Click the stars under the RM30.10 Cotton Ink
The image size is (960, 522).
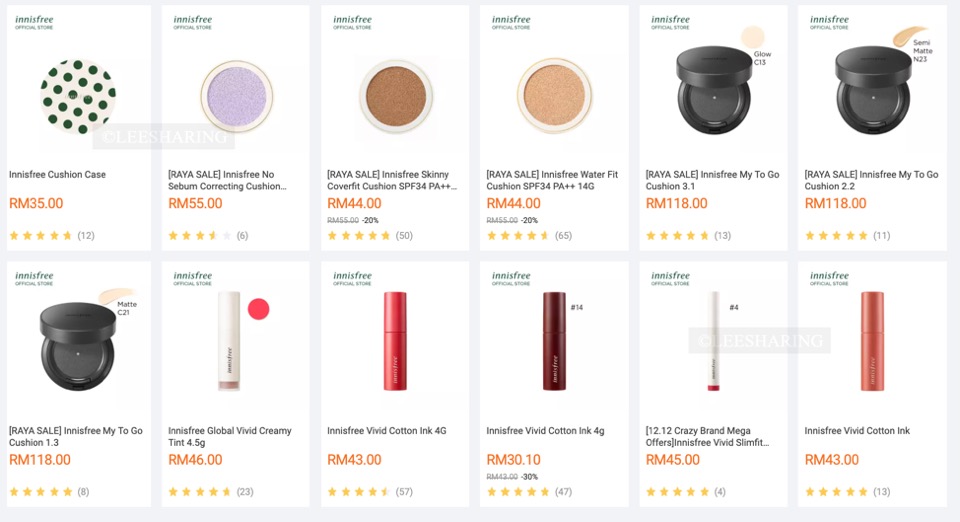pos(517,492)
